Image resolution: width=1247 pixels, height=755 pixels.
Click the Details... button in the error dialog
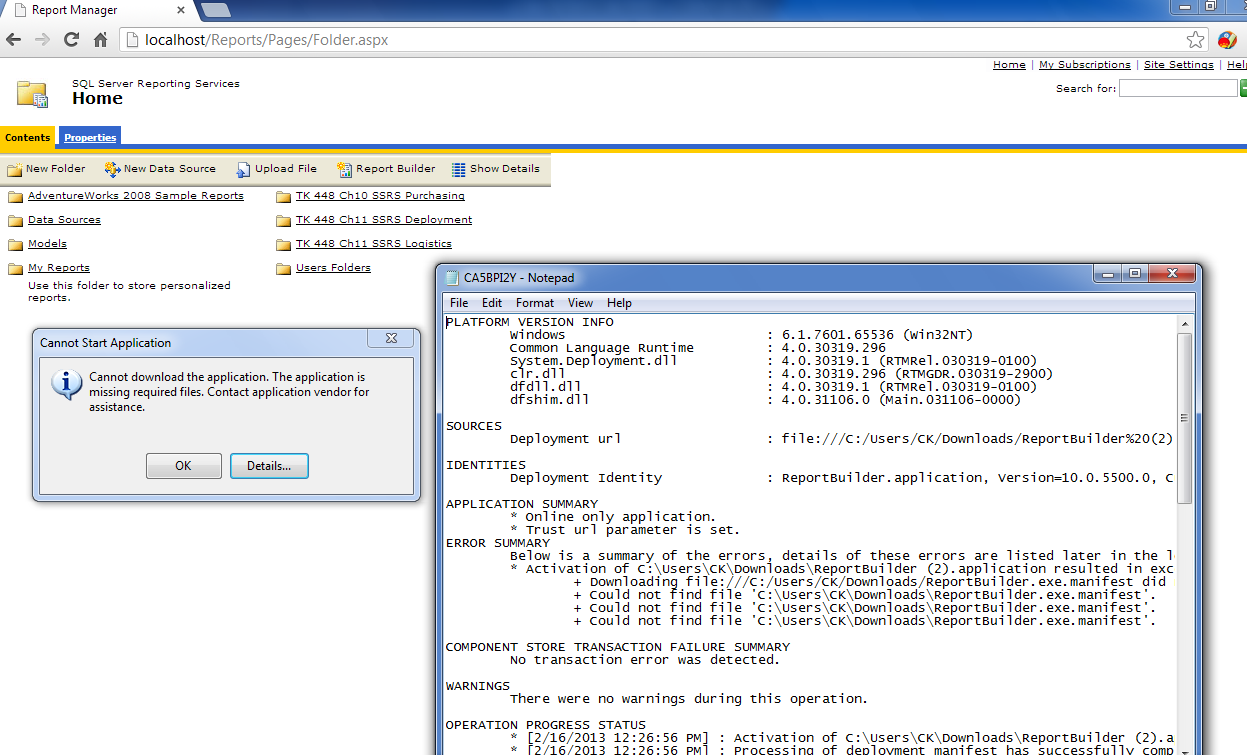click(x=269, y=465)
